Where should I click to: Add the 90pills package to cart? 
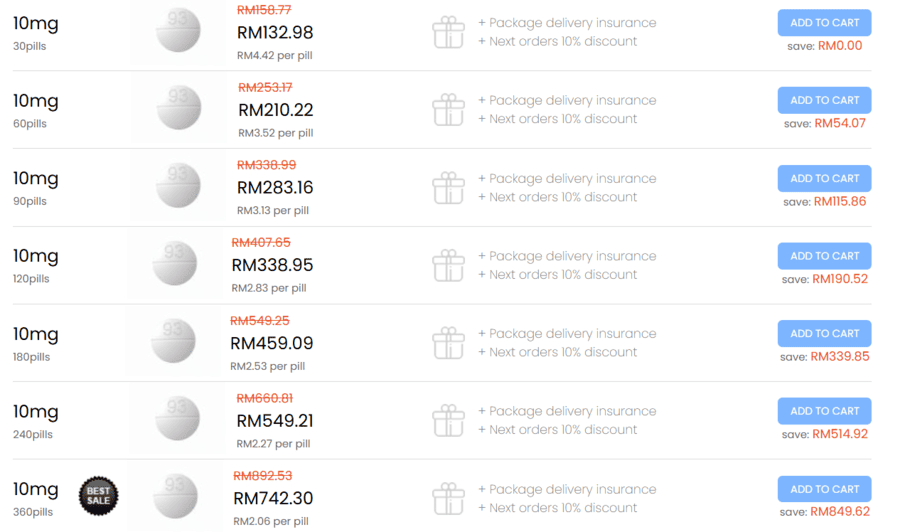(x=824, y=178)
